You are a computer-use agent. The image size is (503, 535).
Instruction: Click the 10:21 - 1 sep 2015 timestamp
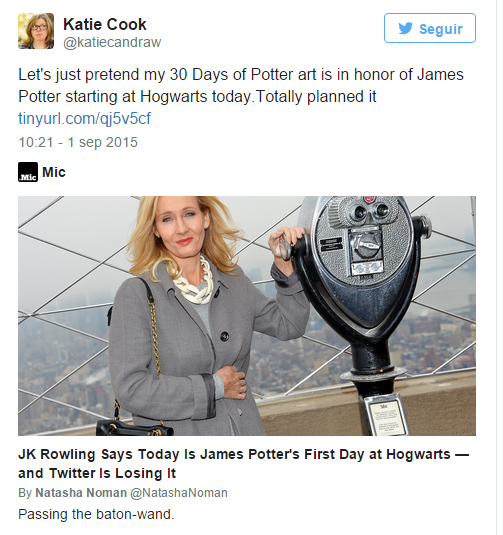click(78, 142)
